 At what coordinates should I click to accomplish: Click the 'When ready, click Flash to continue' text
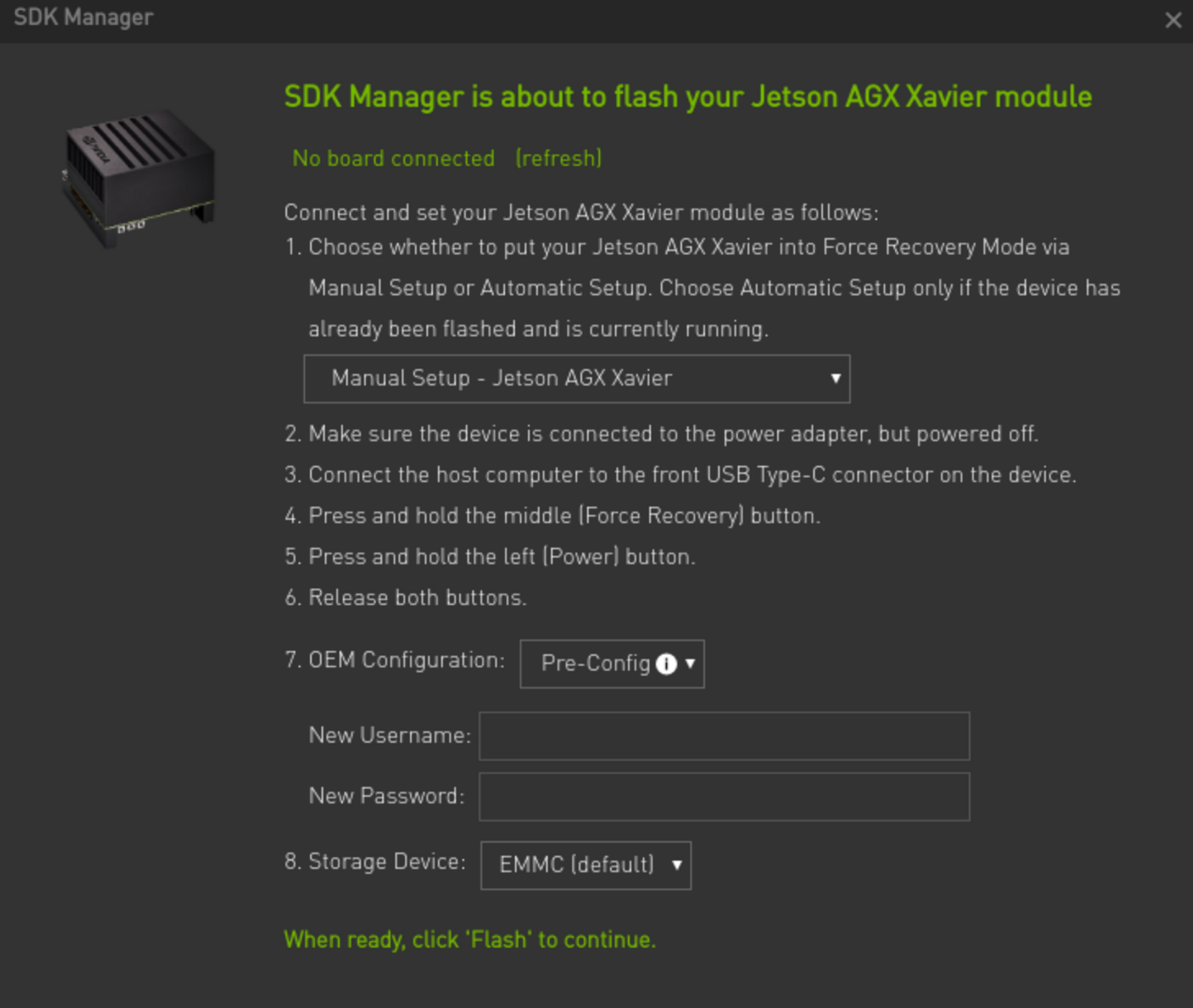470,939
